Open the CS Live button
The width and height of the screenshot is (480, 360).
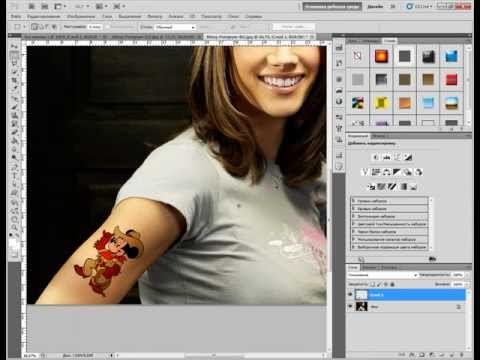tap(420, 6)
